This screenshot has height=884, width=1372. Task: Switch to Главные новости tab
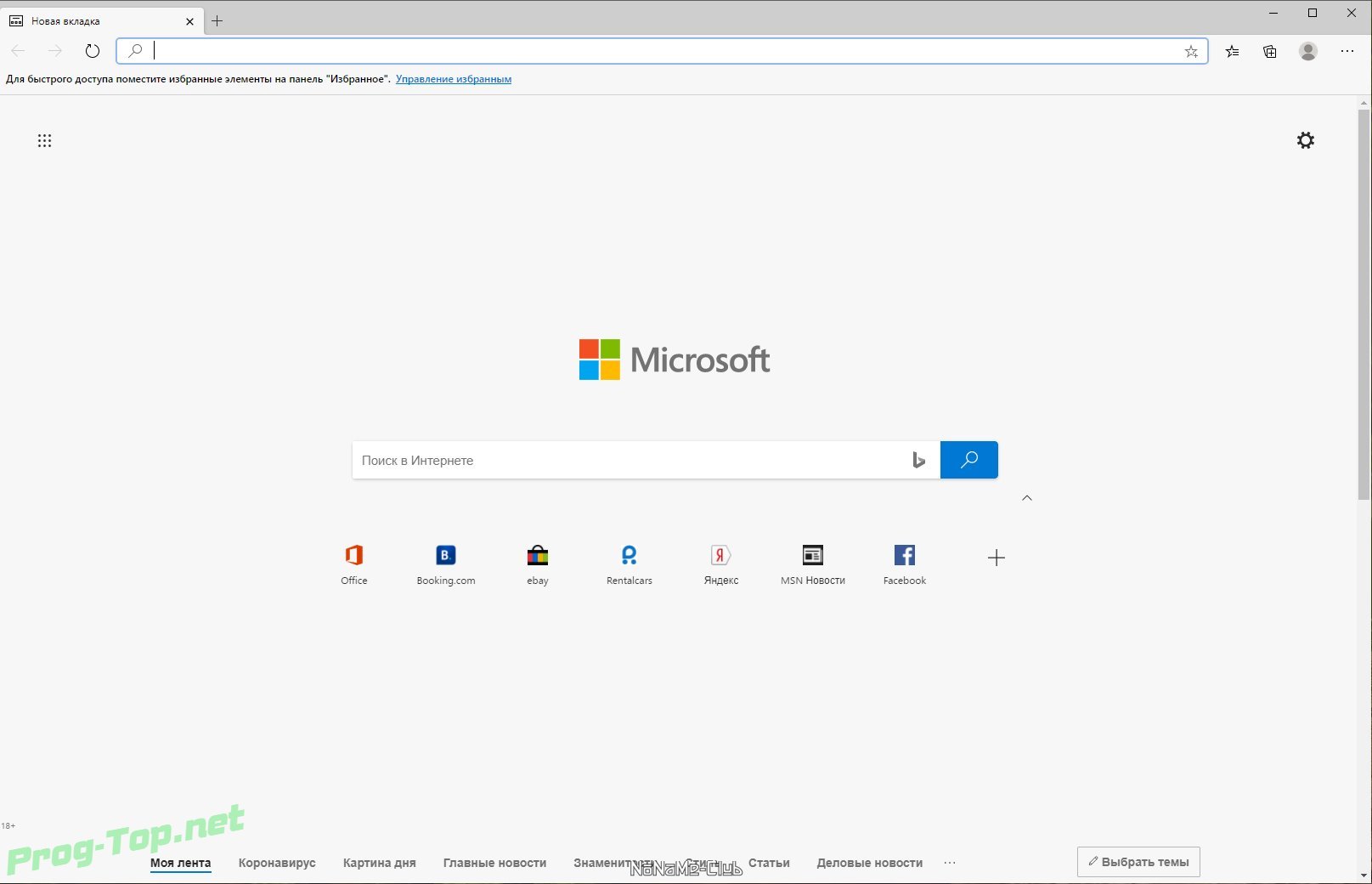pos(495,863)
